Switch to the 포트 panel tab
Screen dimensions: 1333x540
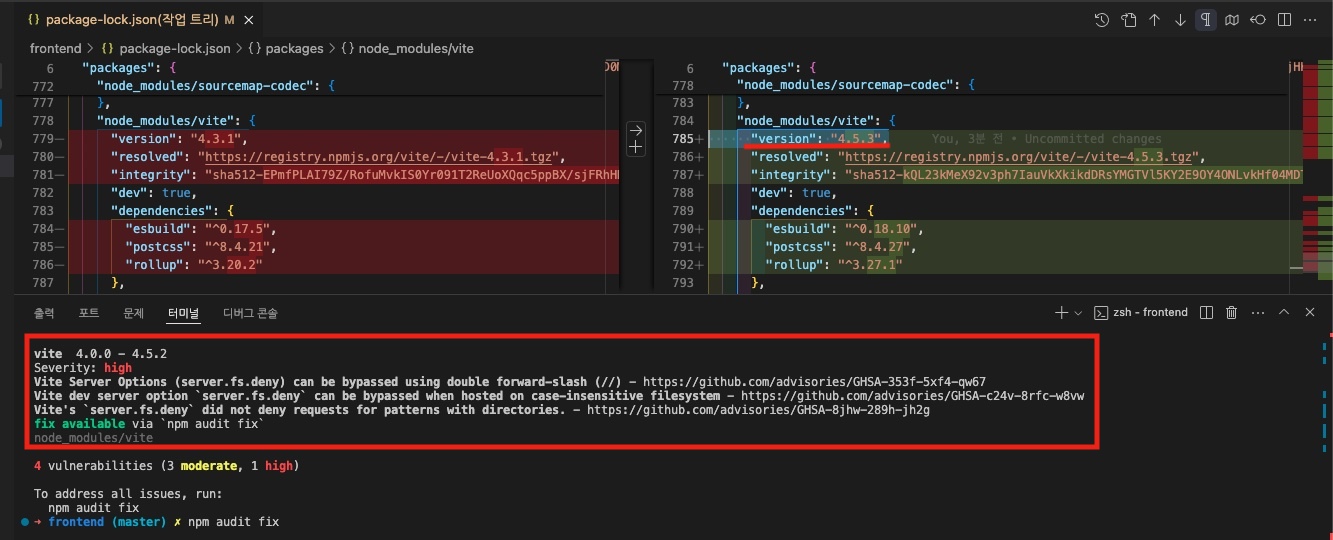click(89, 313)
